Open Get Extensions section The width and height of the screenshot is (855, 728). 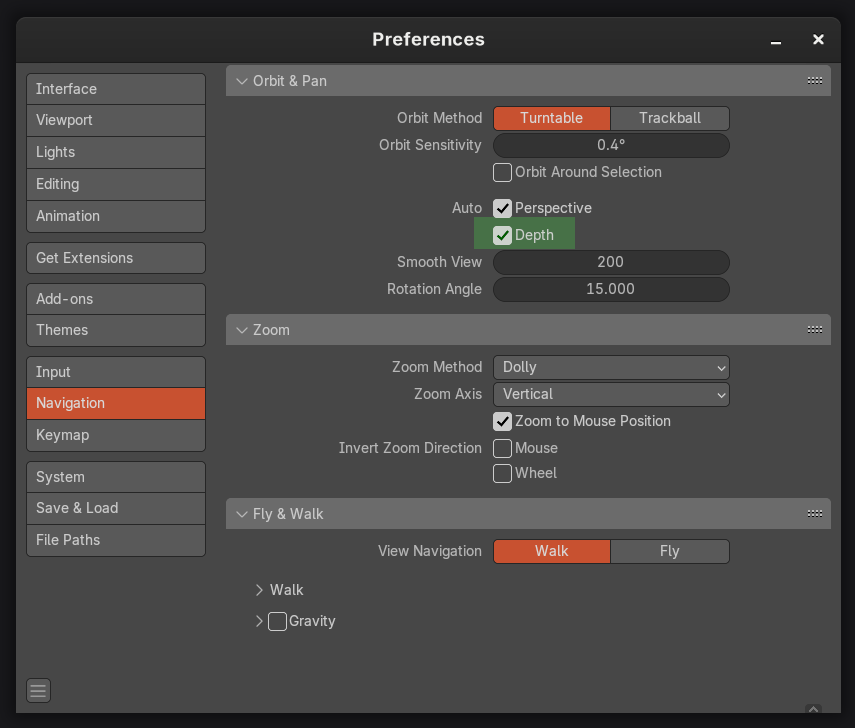click(x=116, y=258)
